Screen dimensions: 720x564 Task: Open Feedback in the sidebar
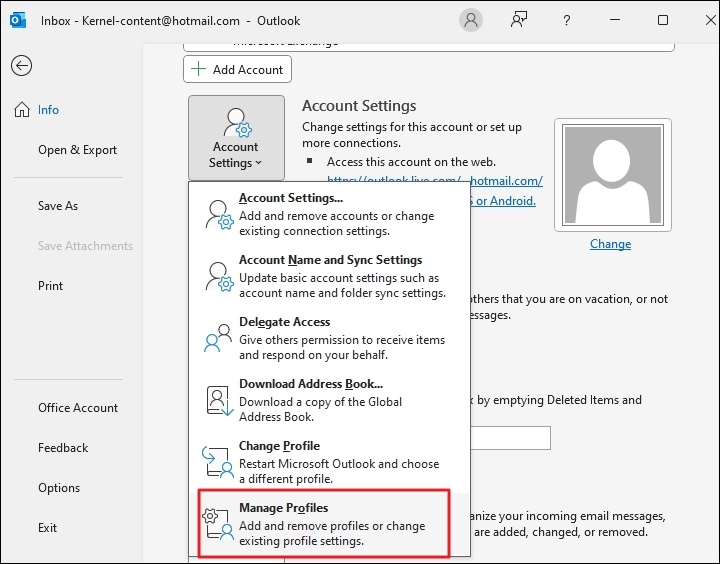pyautogui.click(x=63, y=448)
